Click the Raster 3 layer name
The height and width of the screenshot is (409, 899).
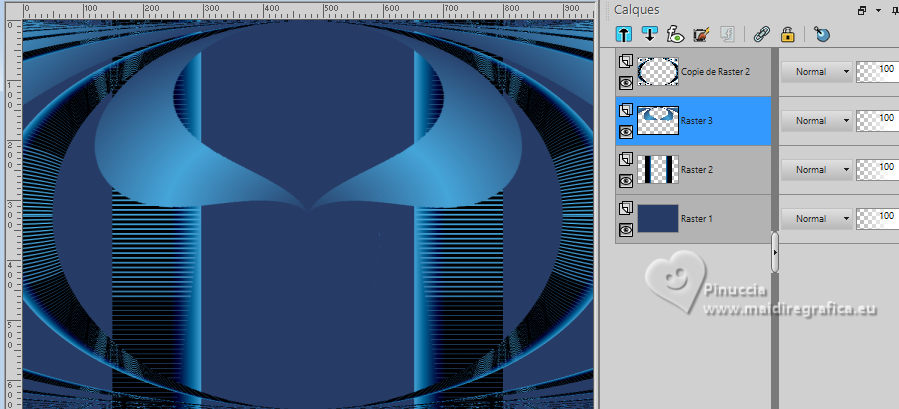click(x=696, y=121)
